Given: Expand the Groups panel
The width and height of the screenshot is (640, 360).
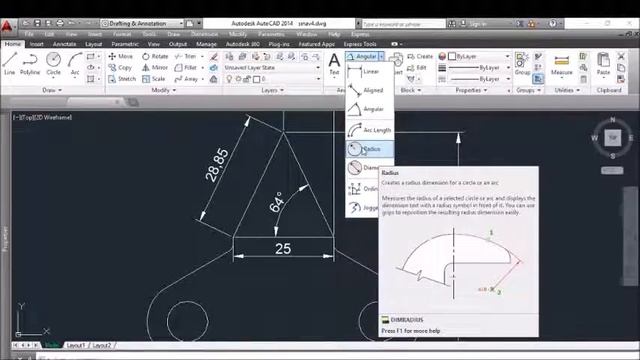Looking at the screenshot, I should coord(529,90).
